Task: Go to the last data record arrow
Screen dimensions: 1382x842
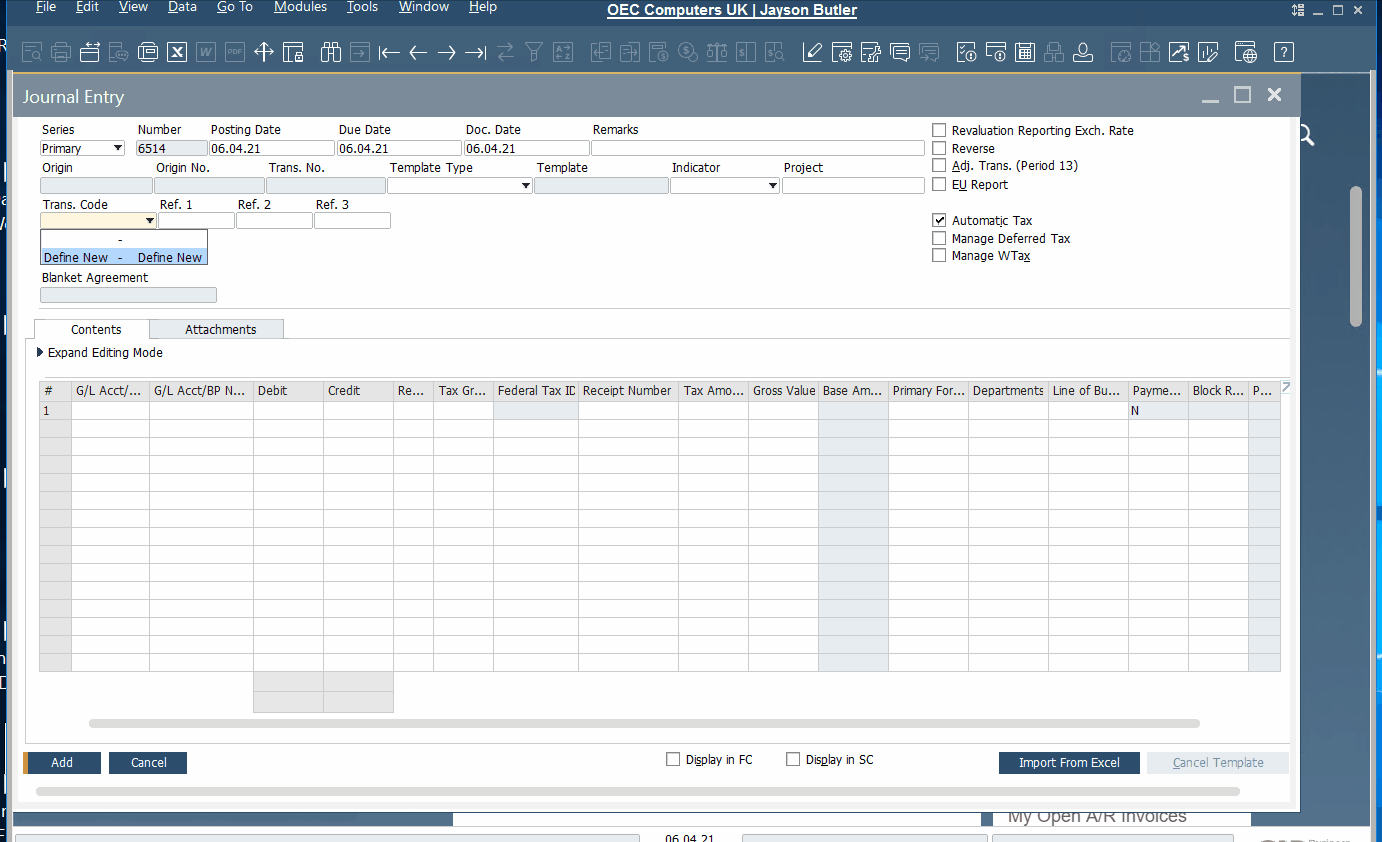Action: click(476, 52)
